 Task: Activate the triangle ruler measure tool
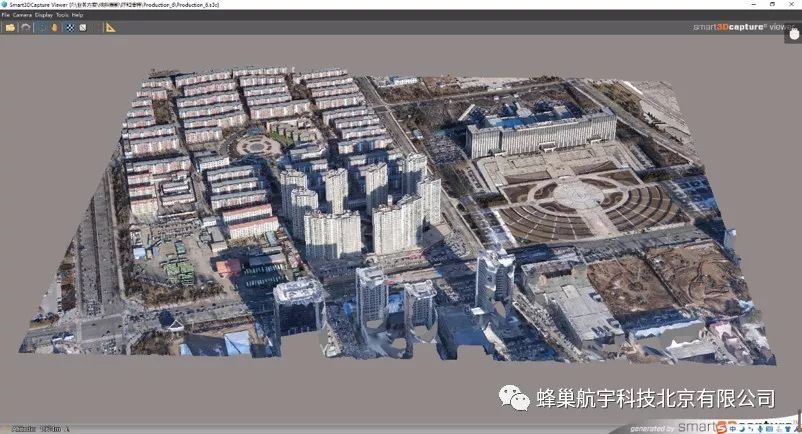click(x=110, y=27)
